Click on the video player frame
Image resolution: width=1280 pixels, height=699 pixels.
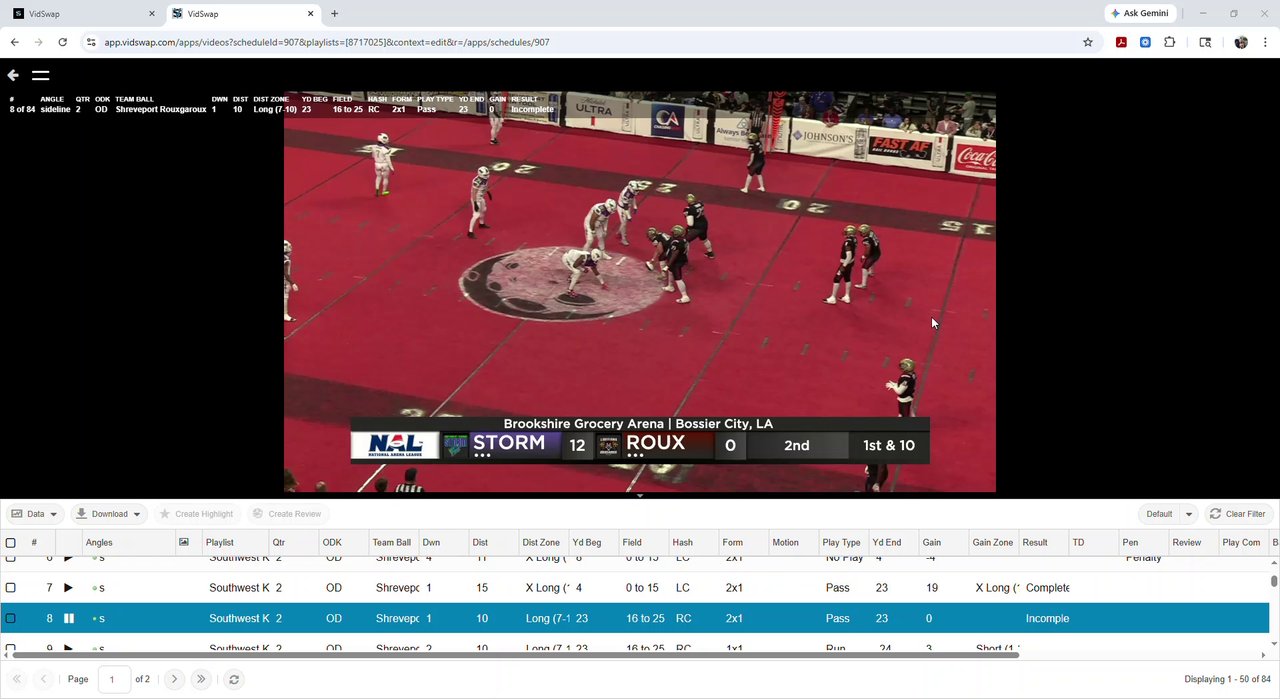pos(640,292)
